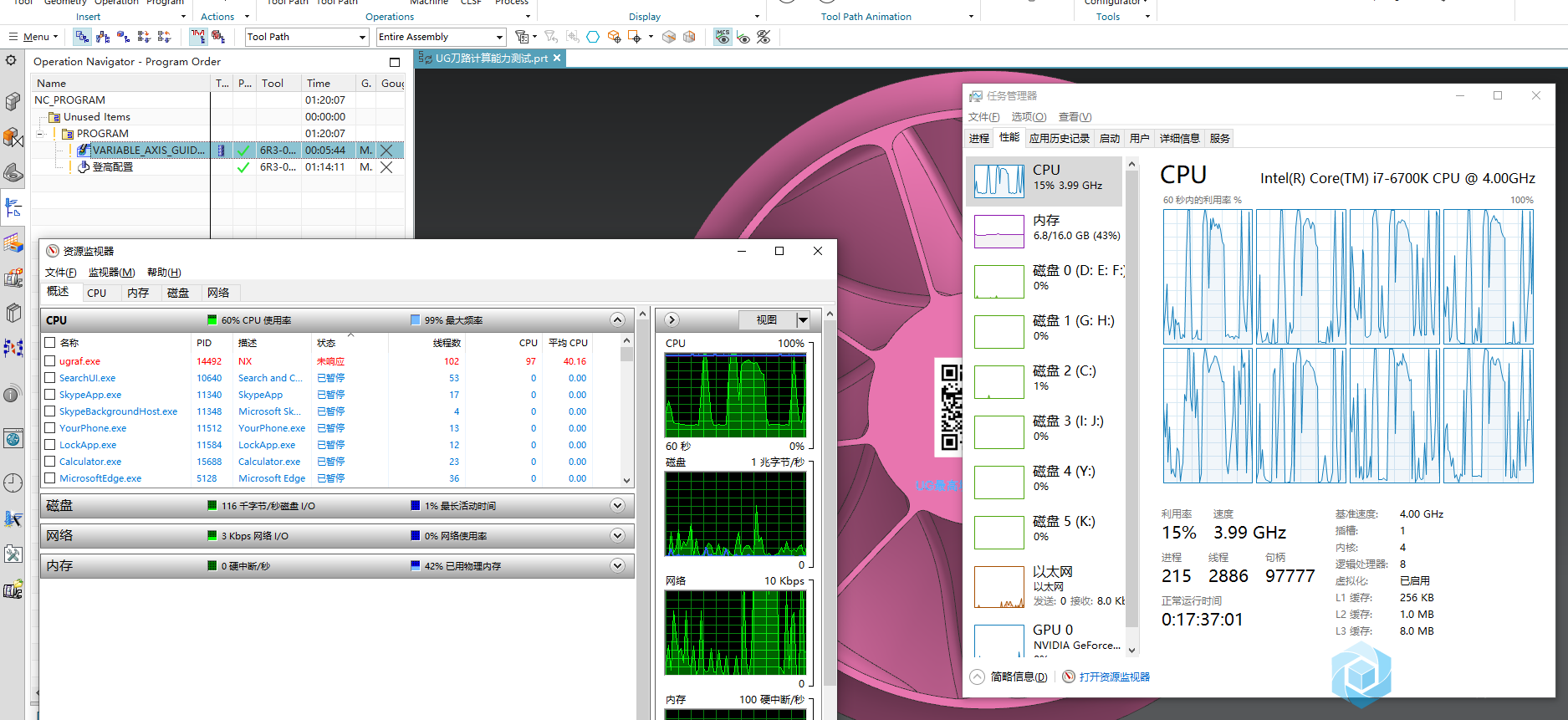Open the 视图 dropdown arrow in graph pane
Viewport: 1568px width, 720px height.
tap(803, 320)
